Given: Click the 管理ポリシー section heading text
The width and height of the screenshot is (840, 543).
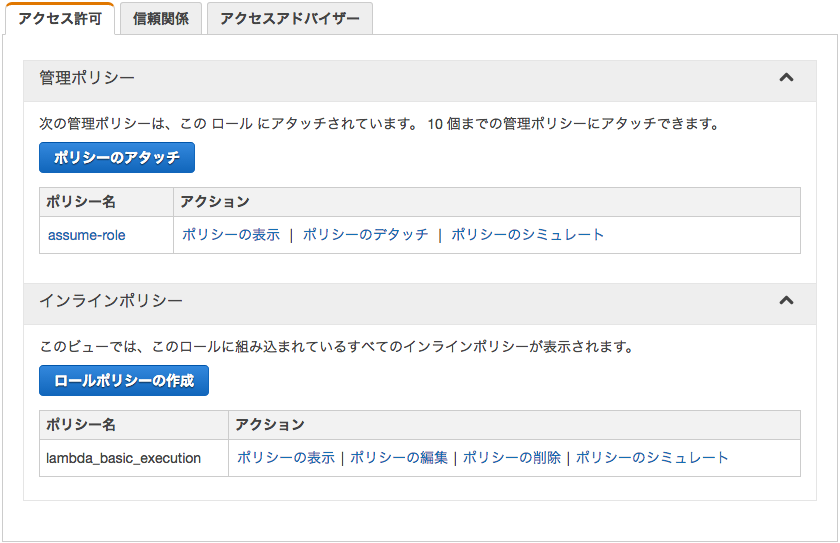Looking at the screenshot, I should point(87,78).
